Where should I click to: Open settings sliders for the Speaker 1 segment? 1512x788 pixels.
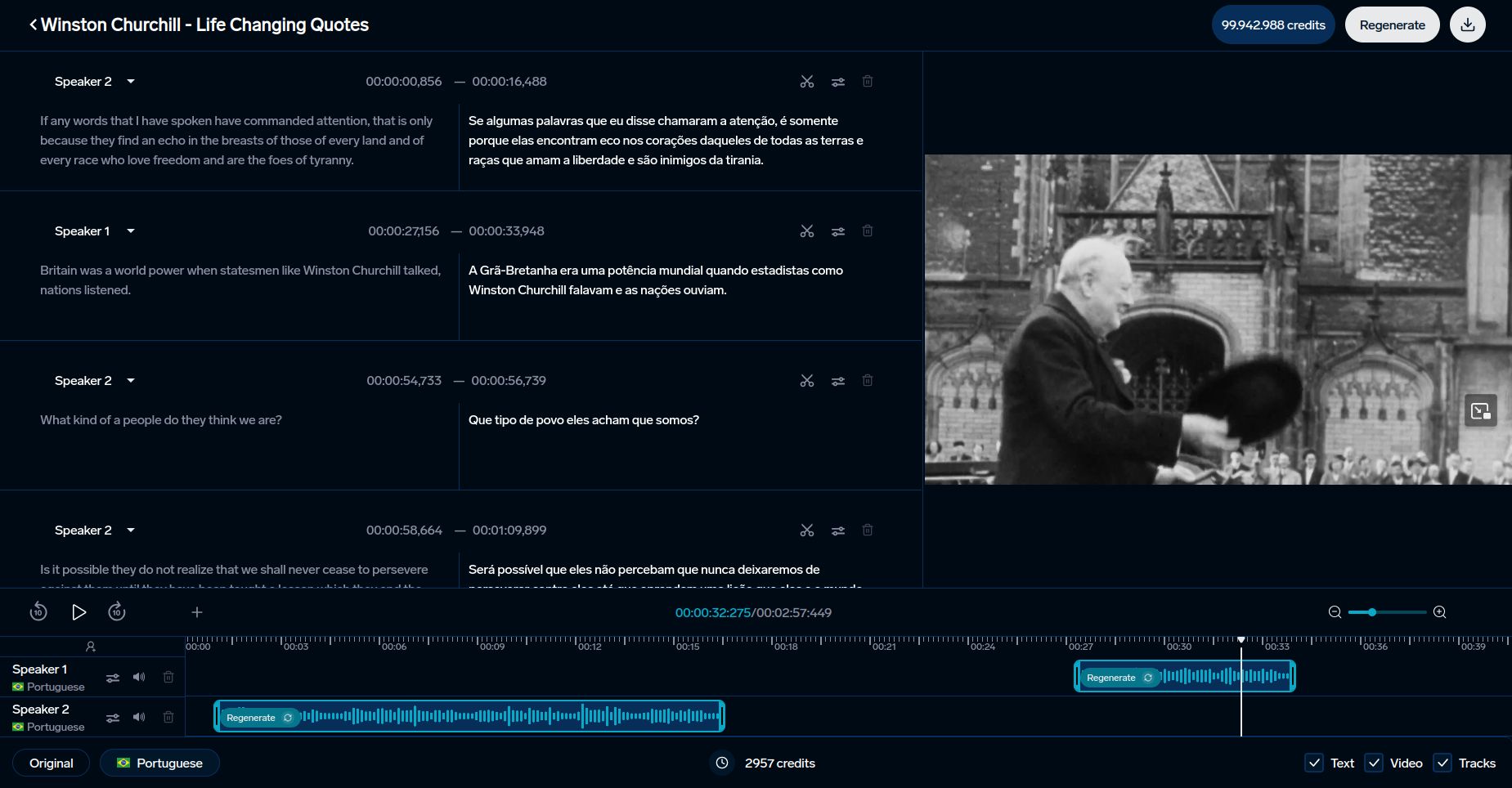[838, 231]
